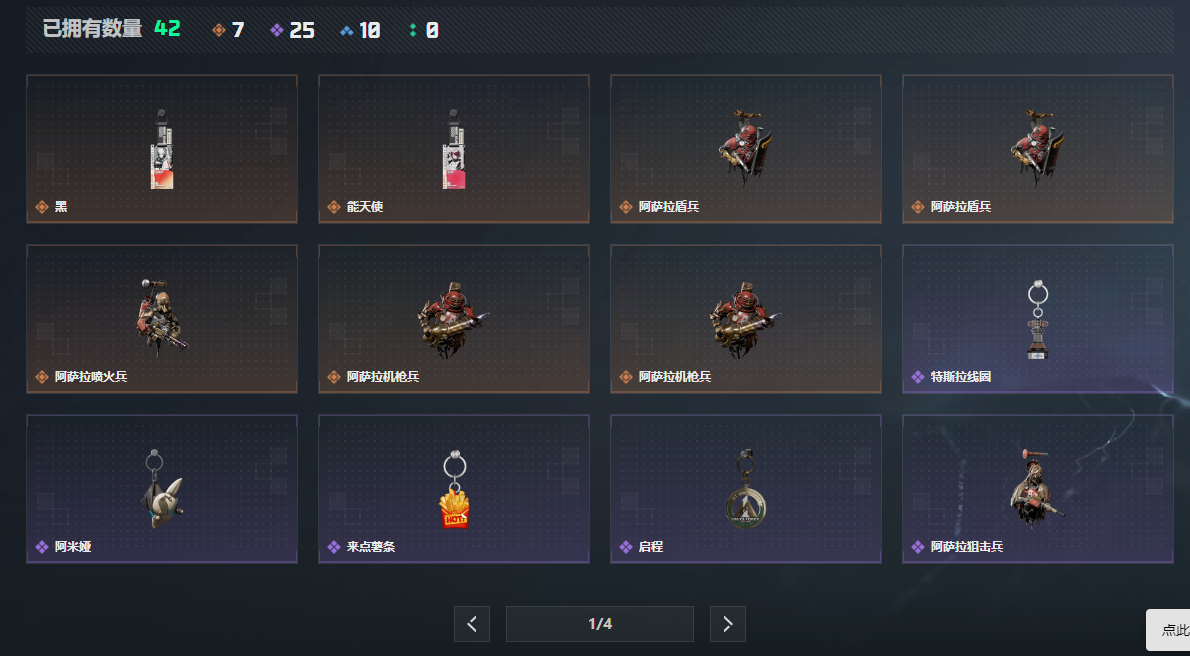Click the 阿米娅 rabbit keychain icon
The image size is (1190, 656).
tap(161, 488)
